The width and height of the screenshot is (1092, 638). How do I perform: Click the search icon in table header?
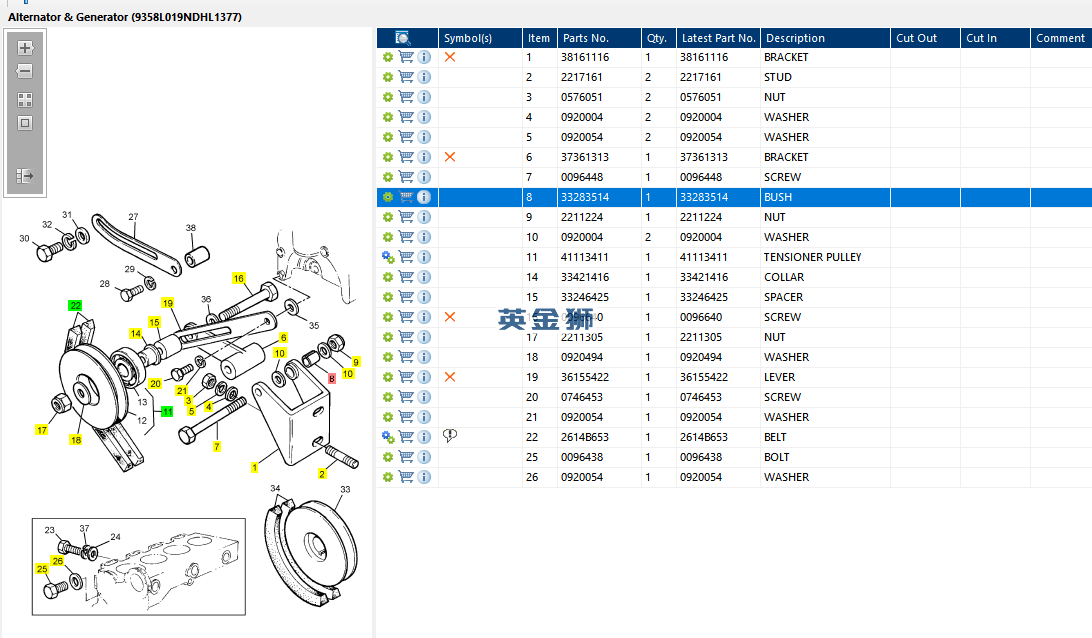coord(403,38)
